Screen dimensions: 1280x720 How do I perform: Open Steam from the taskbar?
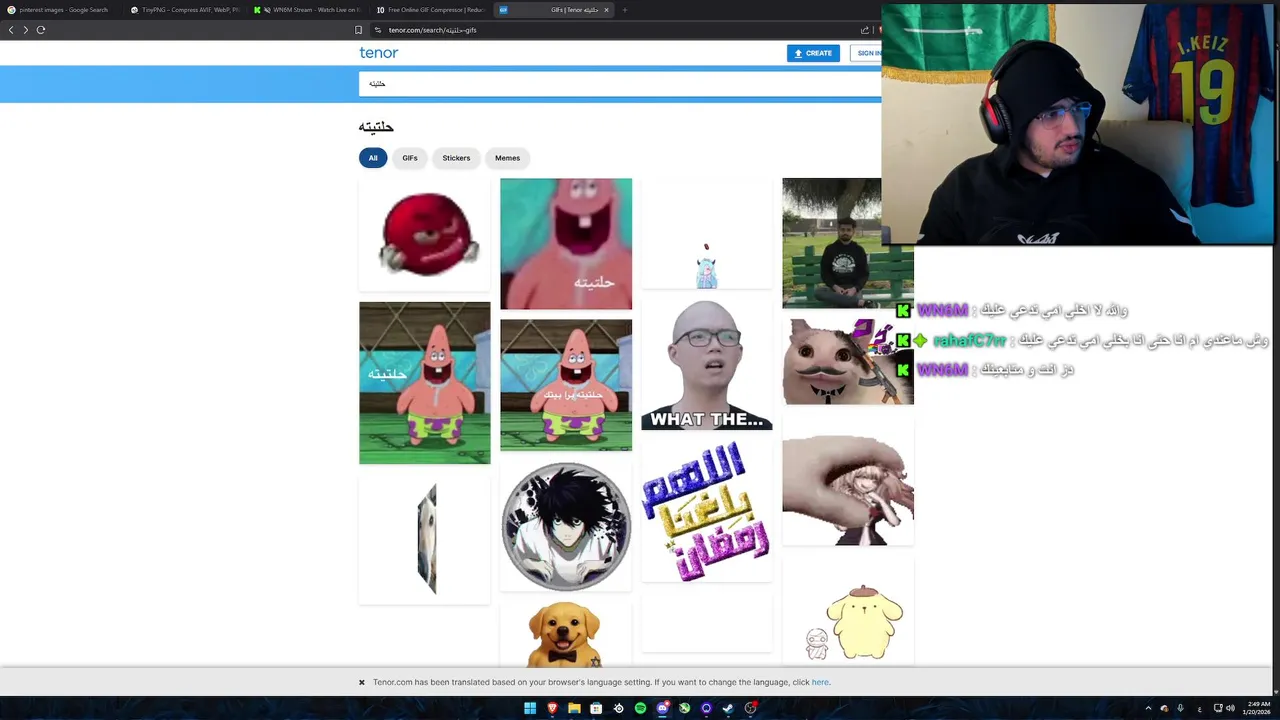click(x=728, y=708)
